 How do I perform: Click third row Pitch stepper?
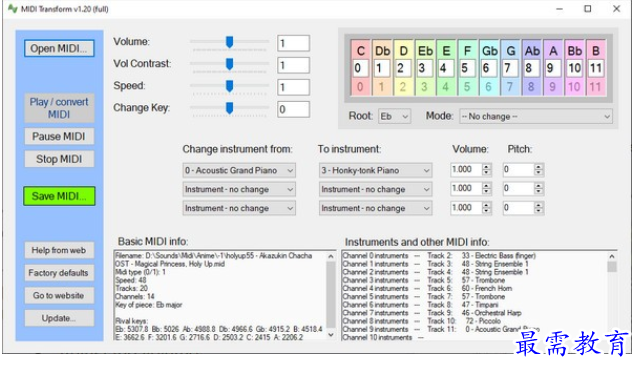(538, 208)
